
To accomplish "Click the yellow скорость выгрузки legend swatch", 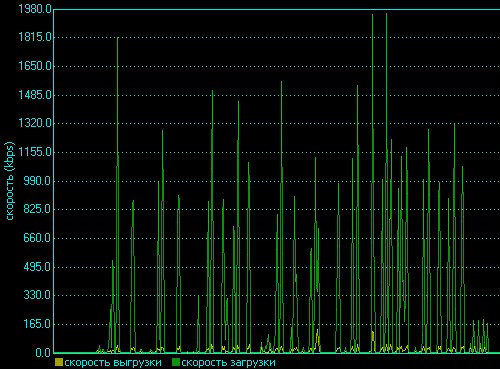I will 59,362.
